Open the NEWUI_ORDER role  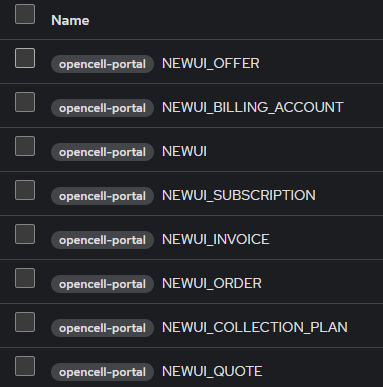tap(211, 283)
